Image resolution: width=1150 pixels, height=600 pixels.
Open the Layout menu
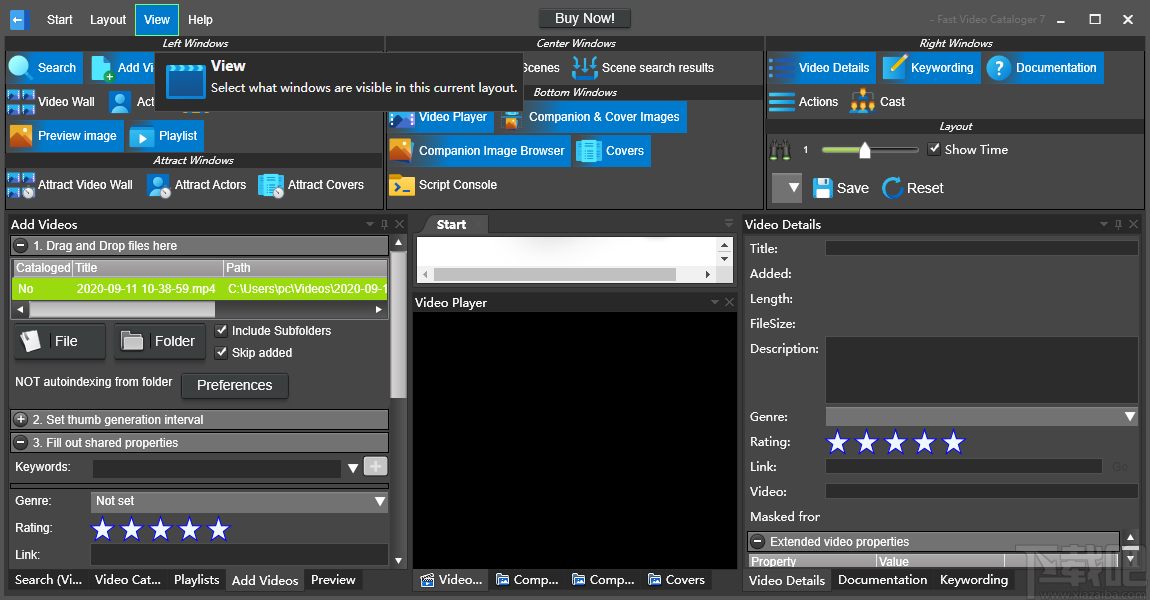107,19
